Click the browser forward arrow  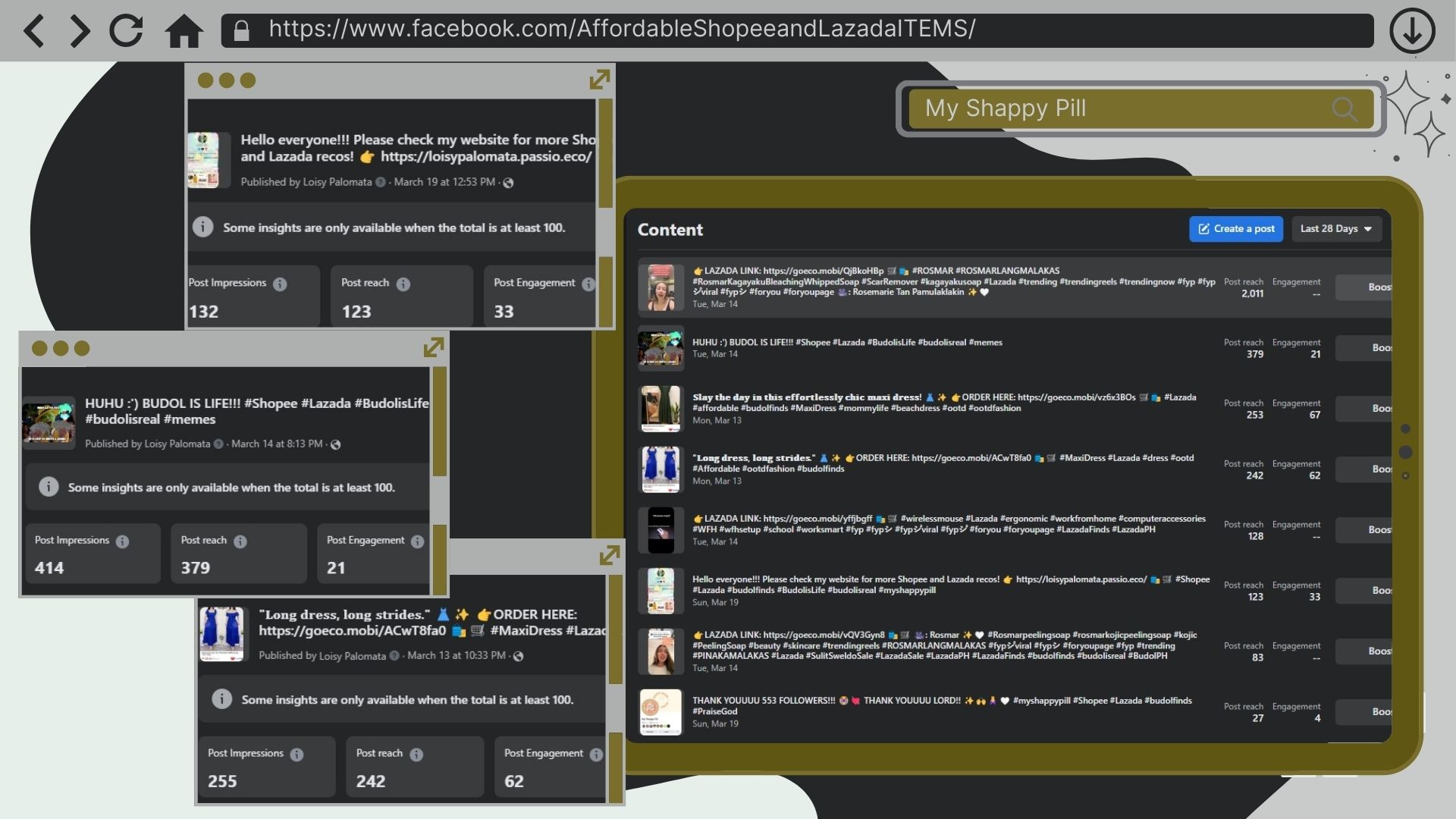tap(79, 31)
